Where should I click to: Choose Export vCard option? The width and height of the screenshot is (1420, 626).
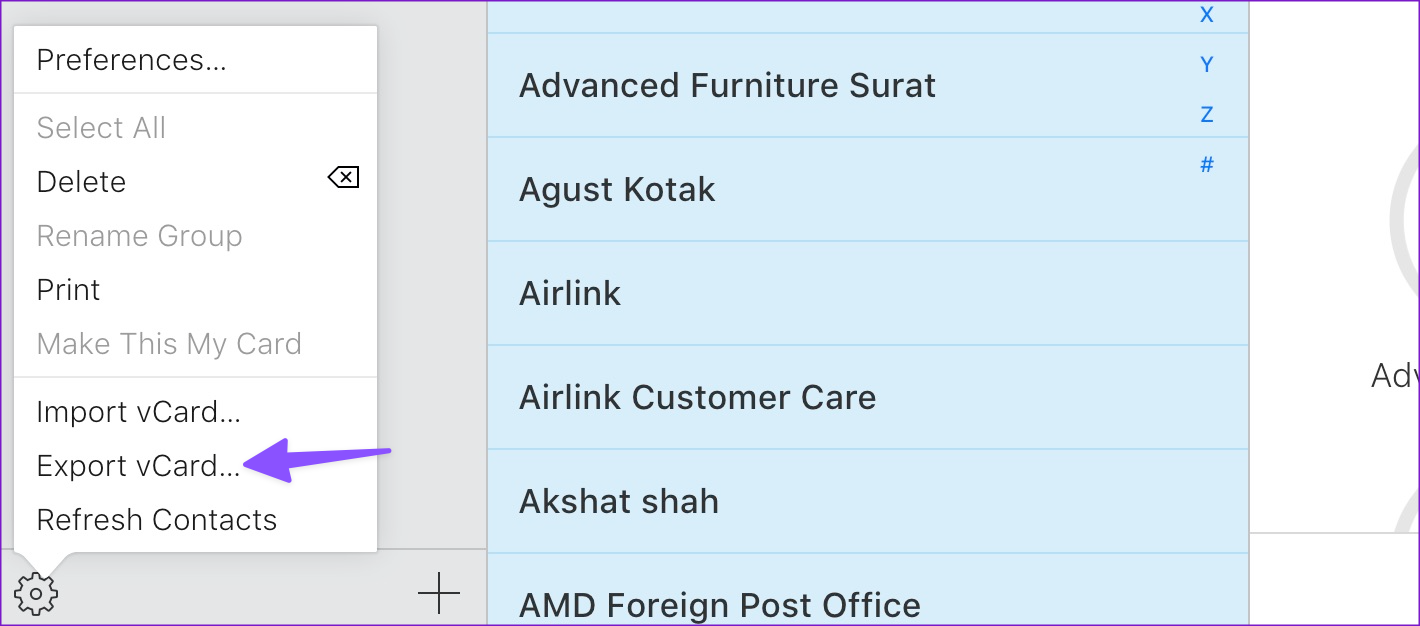click(x=138, y=466)
